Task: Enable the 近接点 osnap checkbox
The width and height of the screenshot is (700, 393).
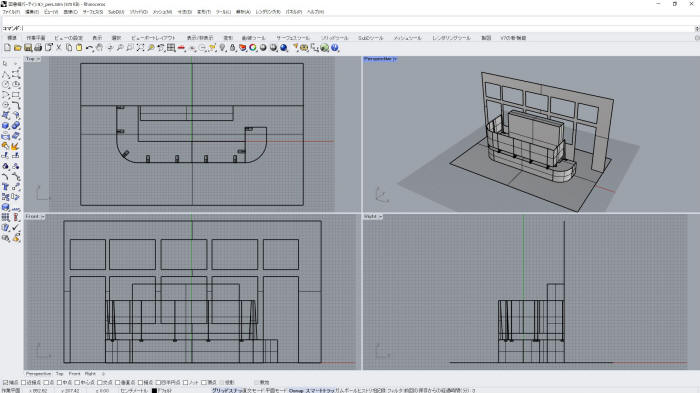Action: tap(24, 382)
